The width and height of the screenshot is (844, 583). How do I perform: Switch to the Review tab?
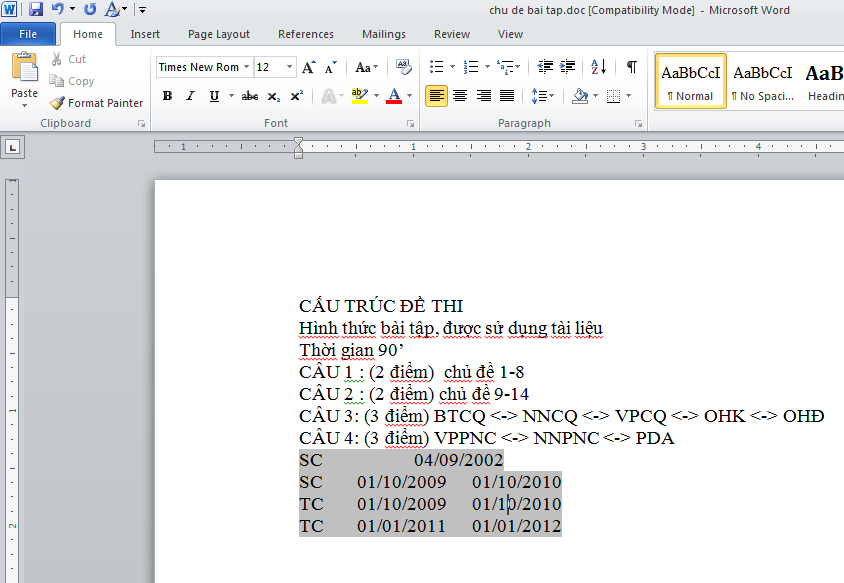pyautogui.click(x=452, y=34)
